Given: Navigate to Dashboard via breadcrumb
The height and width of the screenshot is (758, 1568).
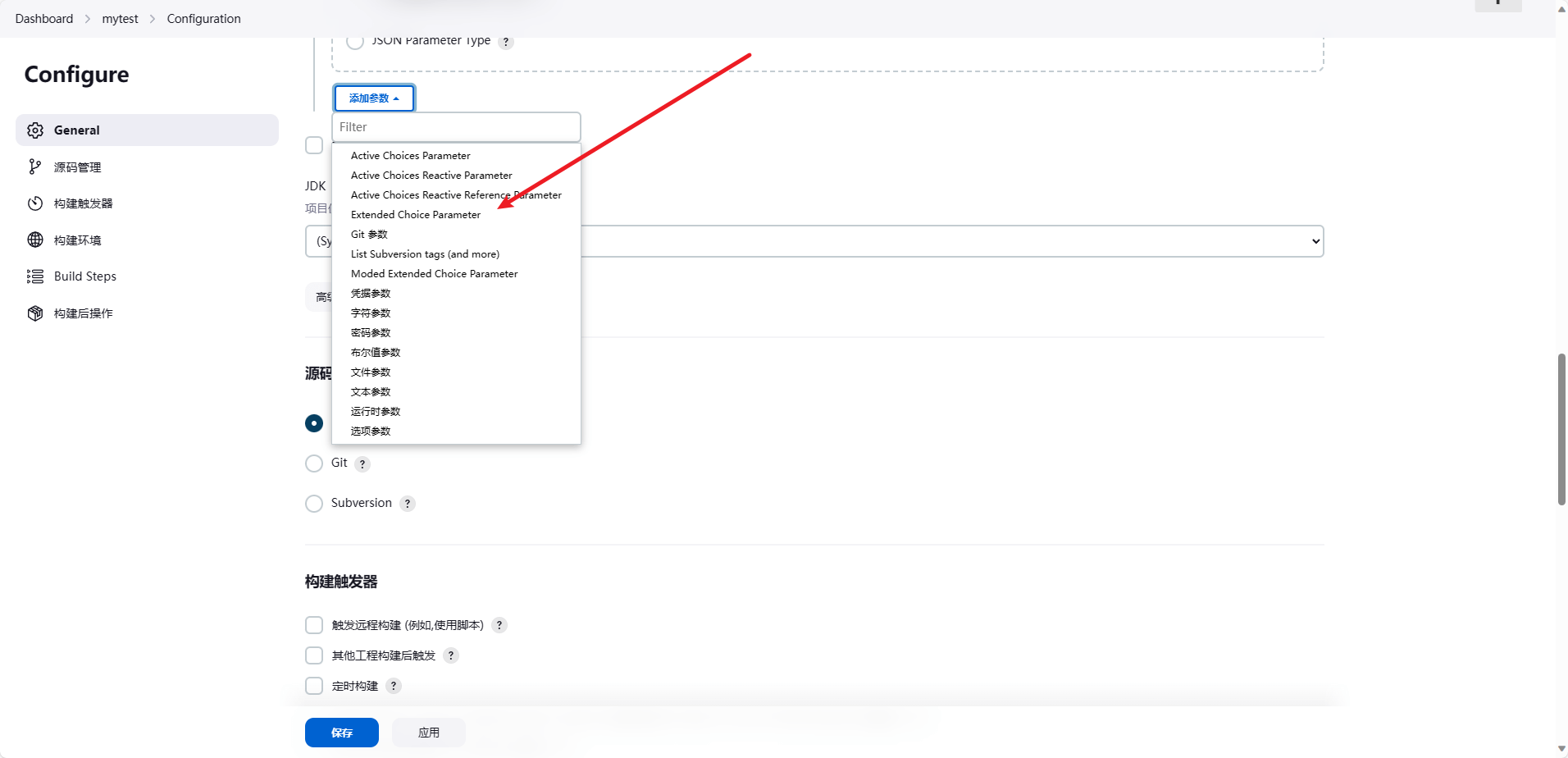Looking at the screenshot, I should [43, 18].
